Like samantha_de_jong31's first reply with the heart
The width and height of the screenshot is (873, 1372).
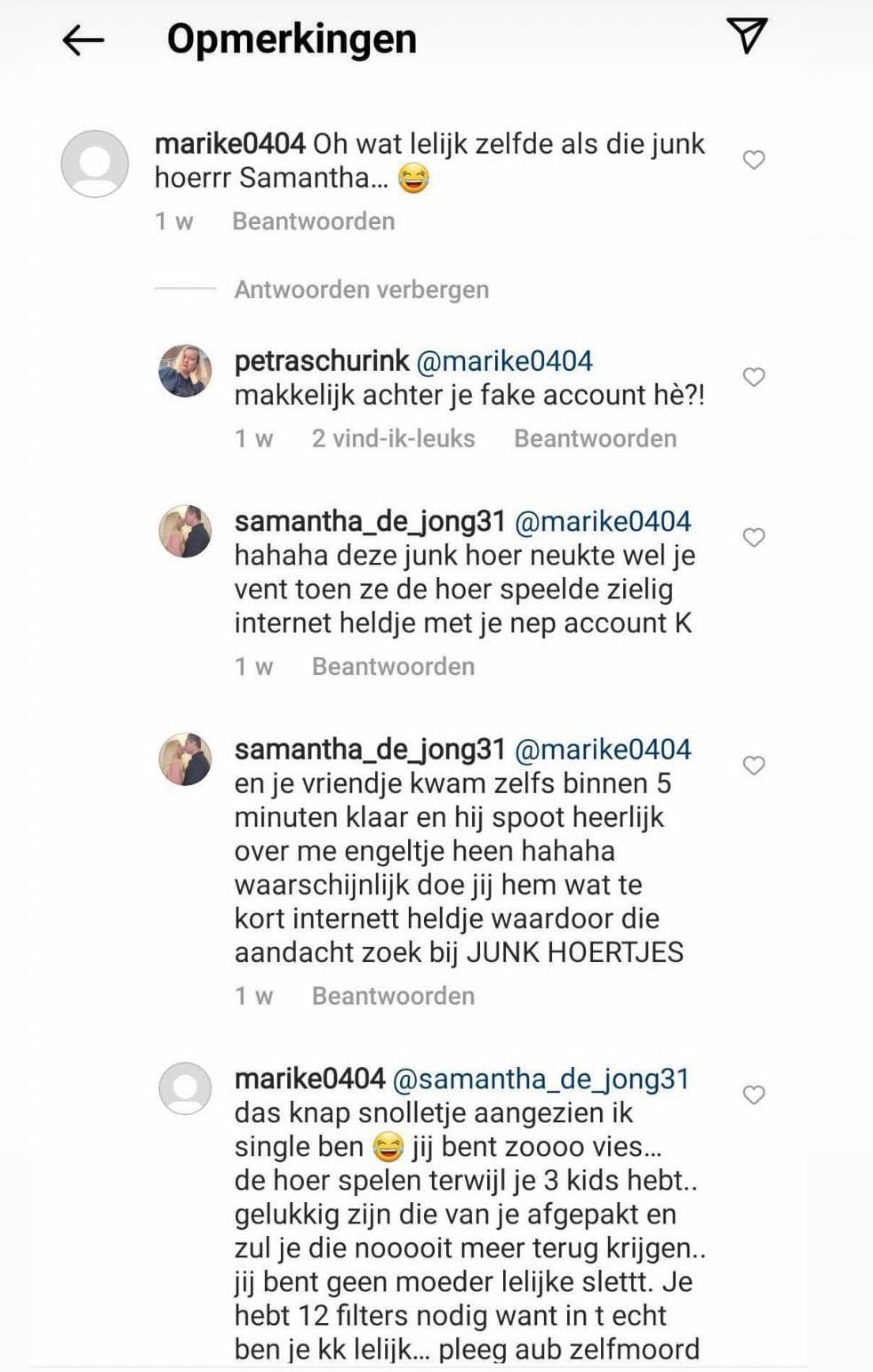[754, 537]
